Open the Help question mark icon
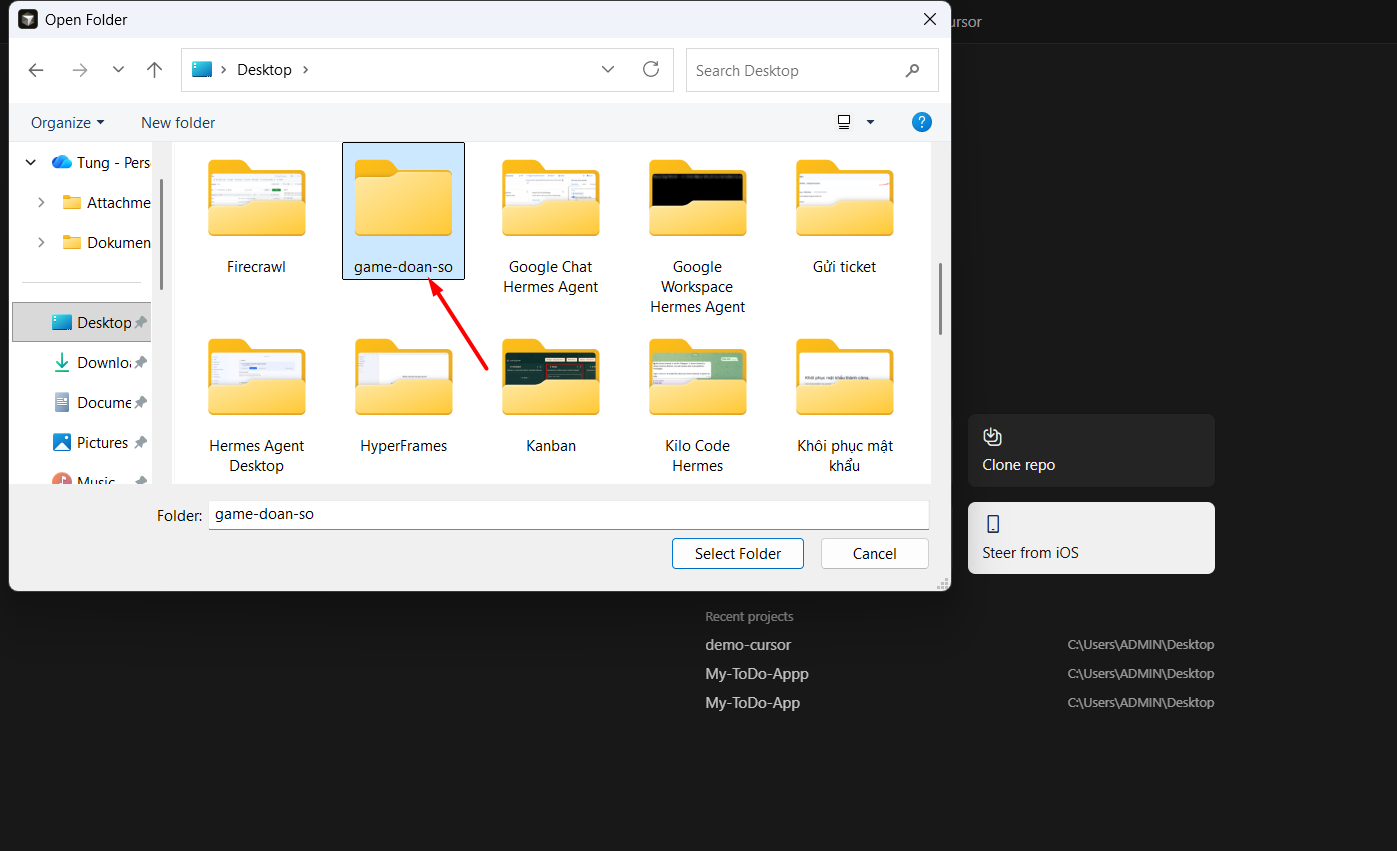Screen dimensions: 1397x851 point(922,122)
